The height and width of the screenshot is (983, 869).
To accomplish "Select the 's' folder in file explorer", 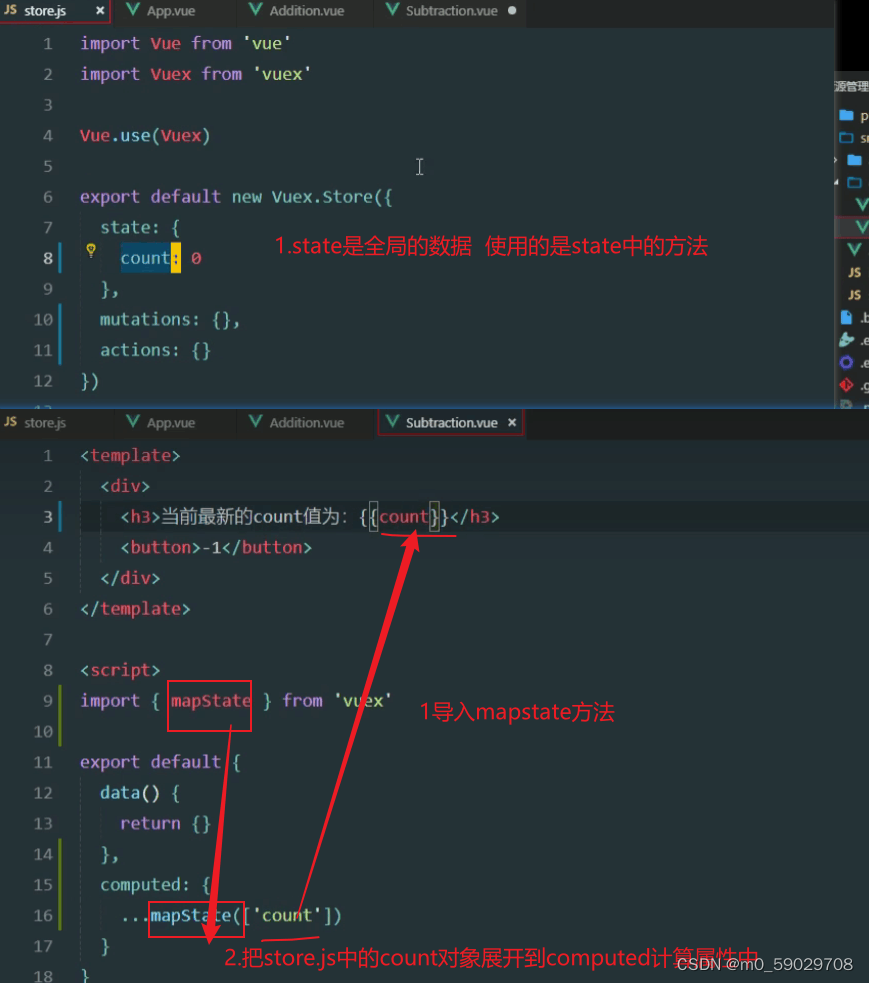I will tap(853, 138).
